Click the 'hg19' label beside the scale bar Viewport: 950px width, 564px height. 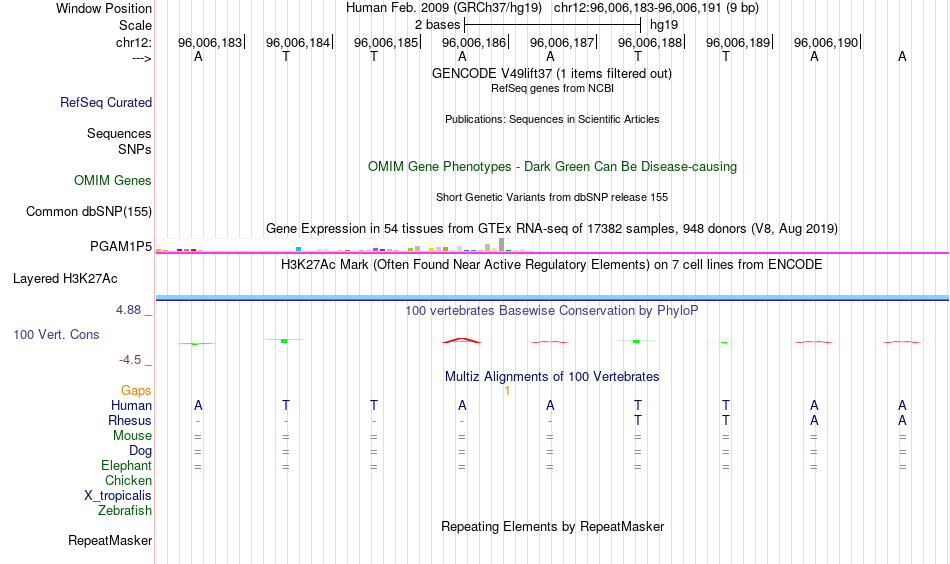[664, 25]
